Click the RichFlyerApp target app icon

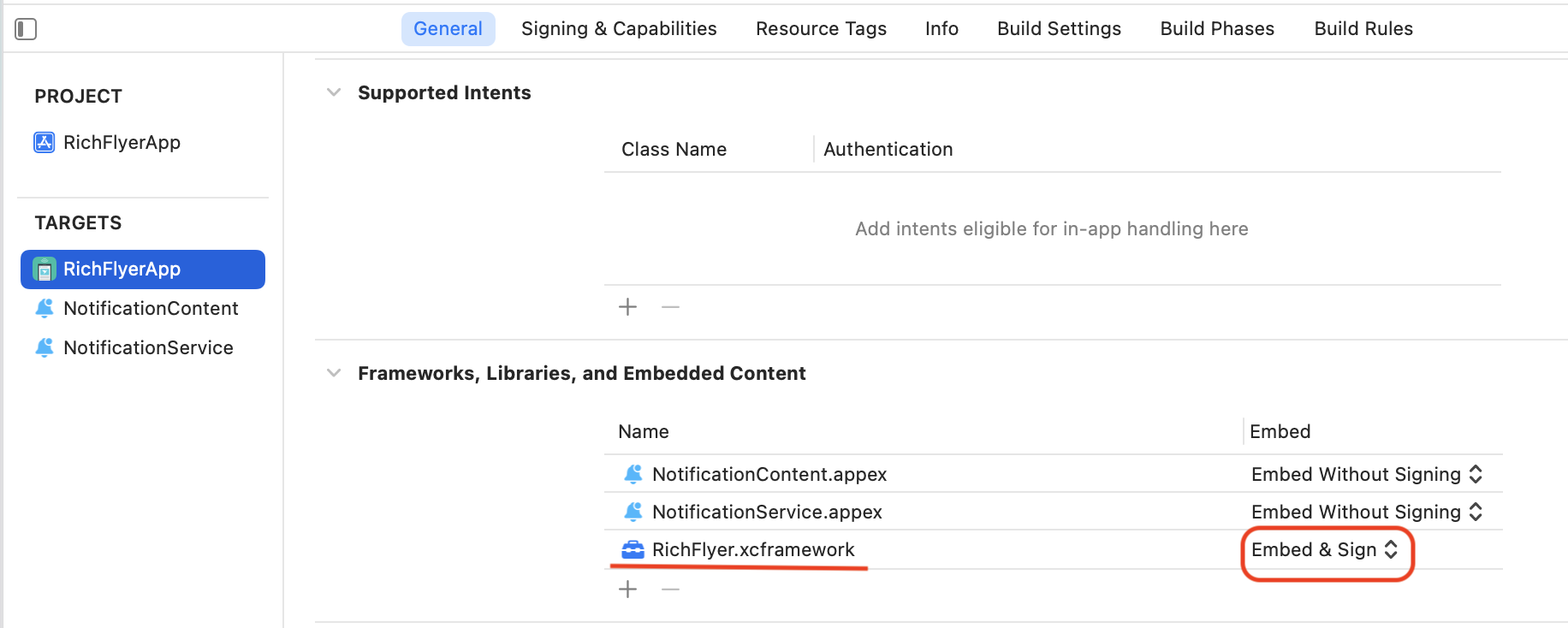45,269
